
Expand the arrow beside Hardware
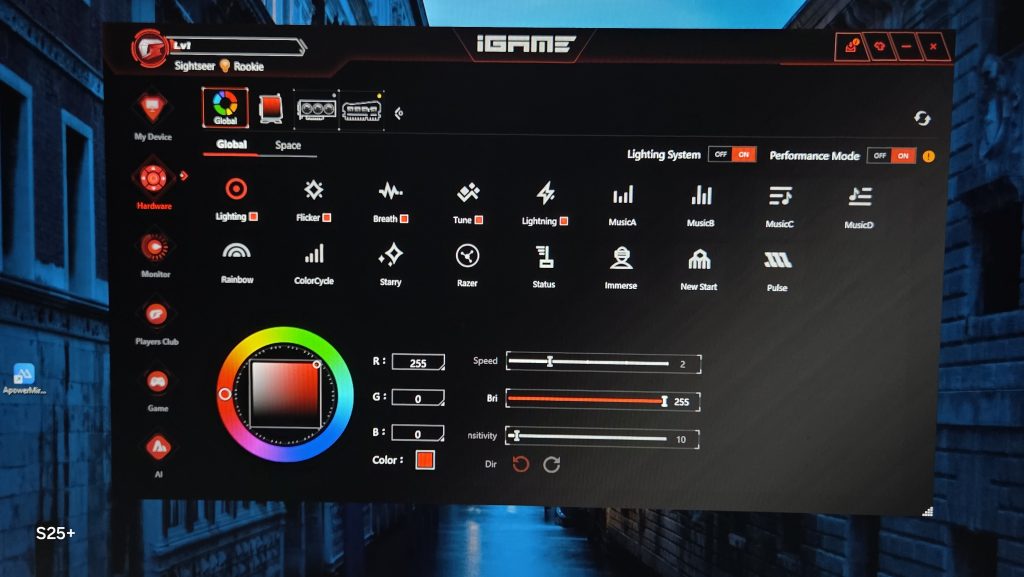point(184,177)
